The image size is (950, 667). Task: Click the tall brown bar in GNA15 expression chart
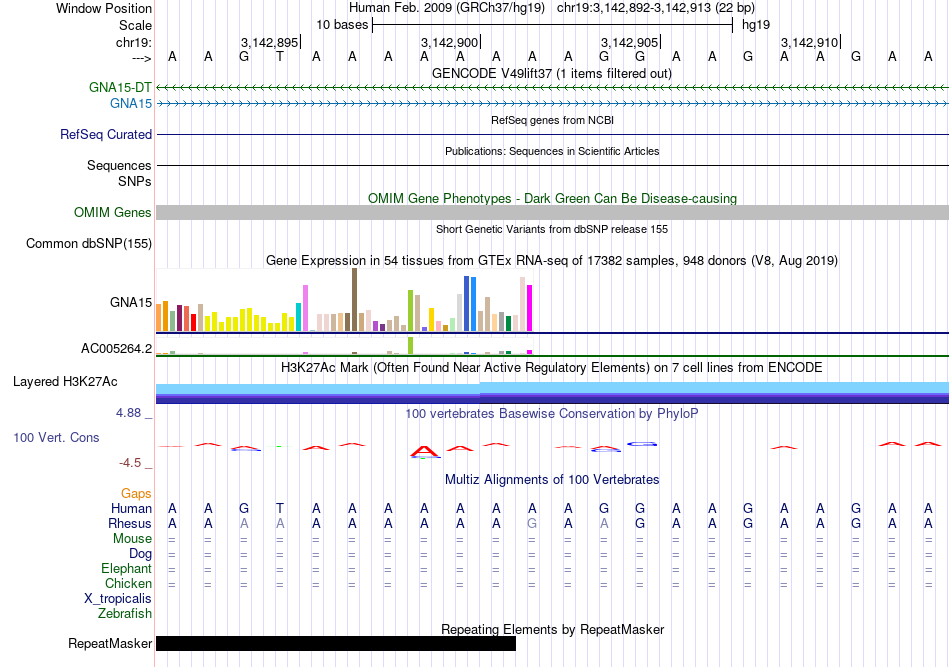(x=354, y=300)
